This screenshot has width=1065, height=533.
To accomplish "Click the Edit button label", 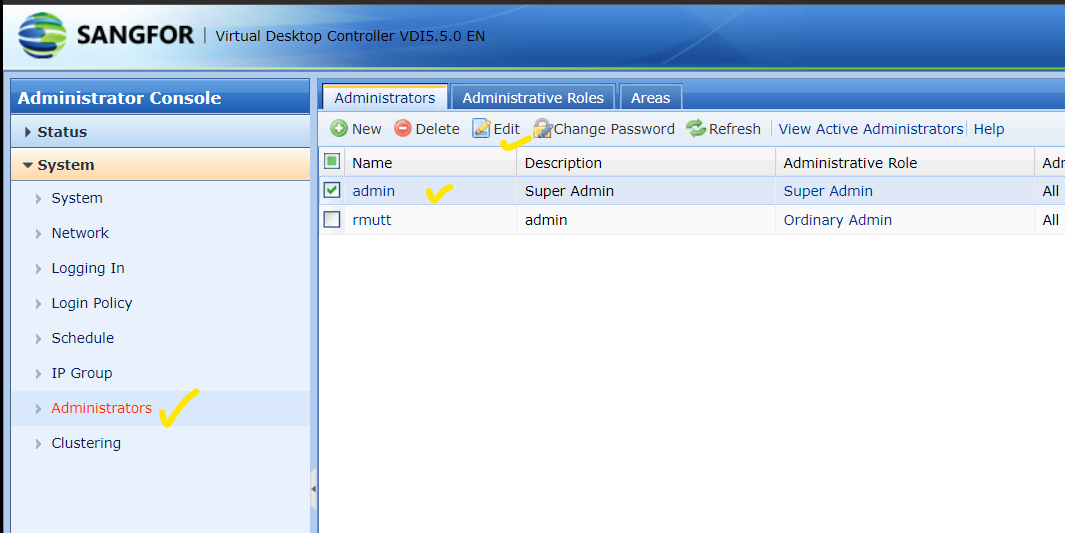I will [x=507, y=129].
